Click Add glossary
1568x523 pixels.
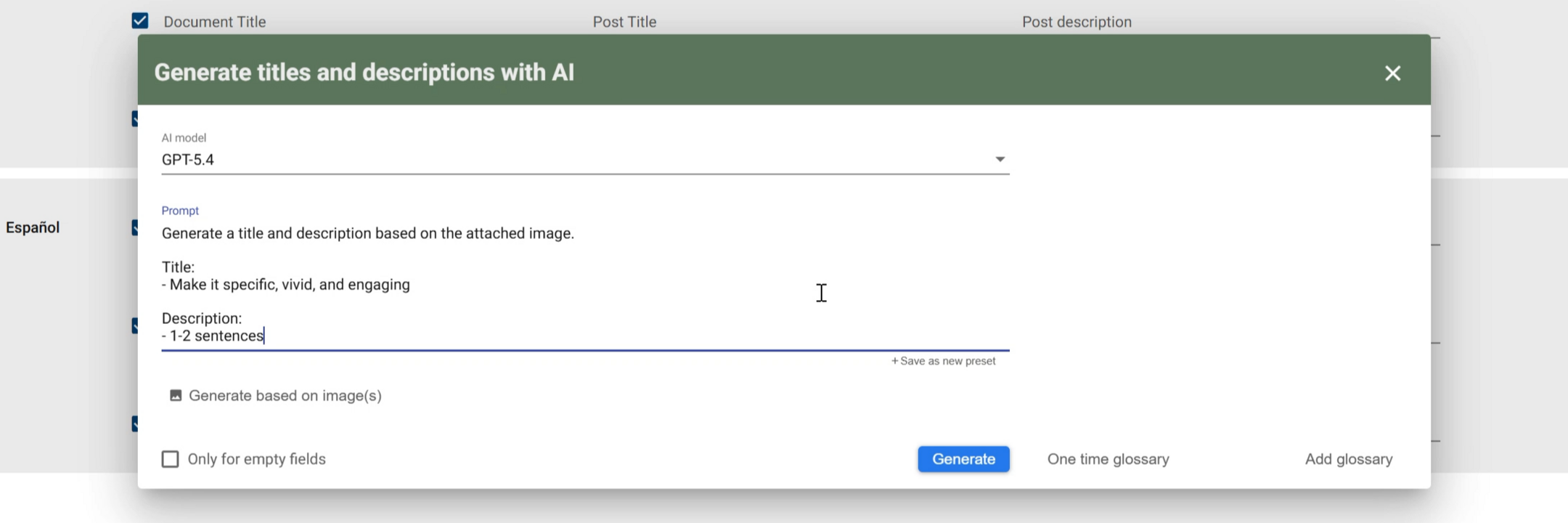1348,459
